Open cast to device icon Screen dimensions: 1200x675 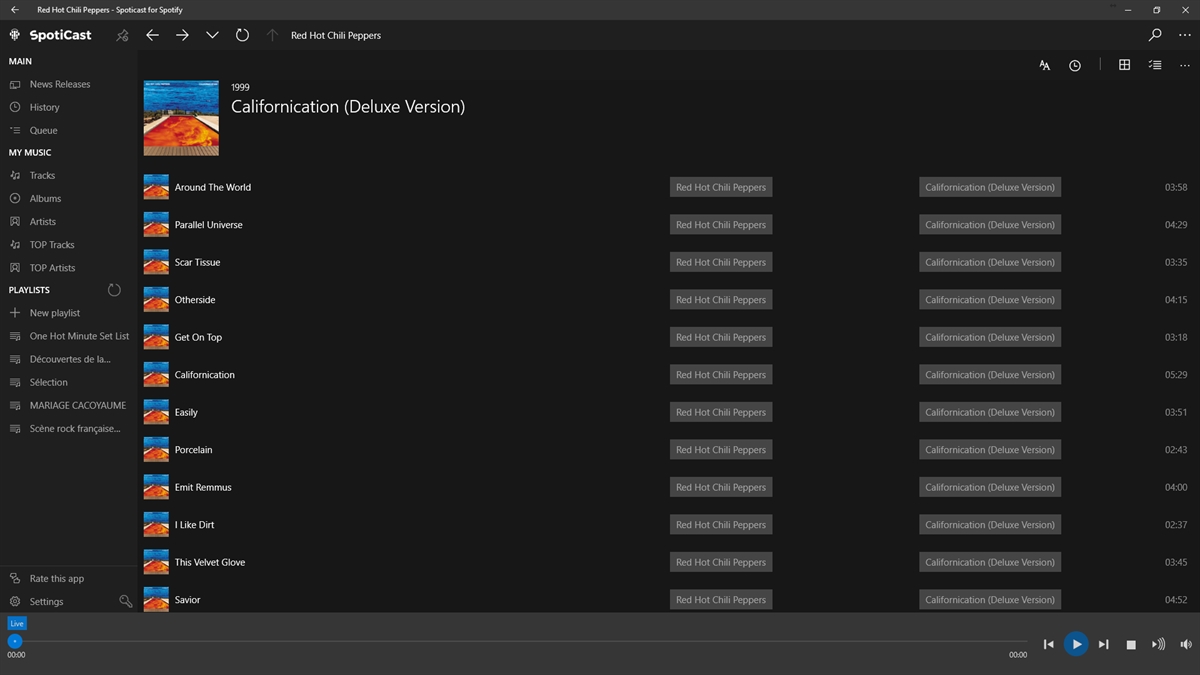[1158, 645]
